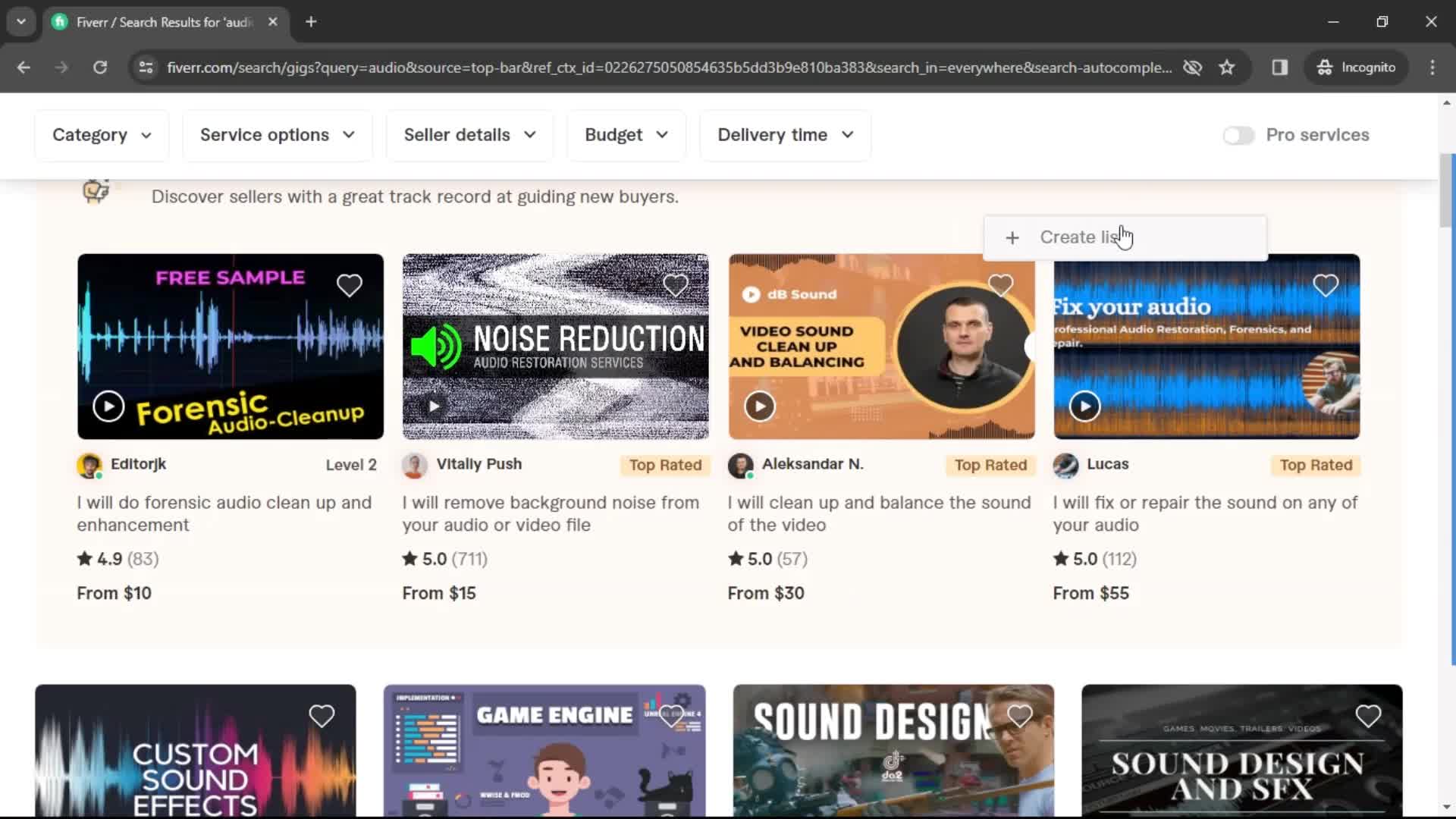Play the dB Sound video preview
Viewport: 1456px width, 819px height.
759,406
